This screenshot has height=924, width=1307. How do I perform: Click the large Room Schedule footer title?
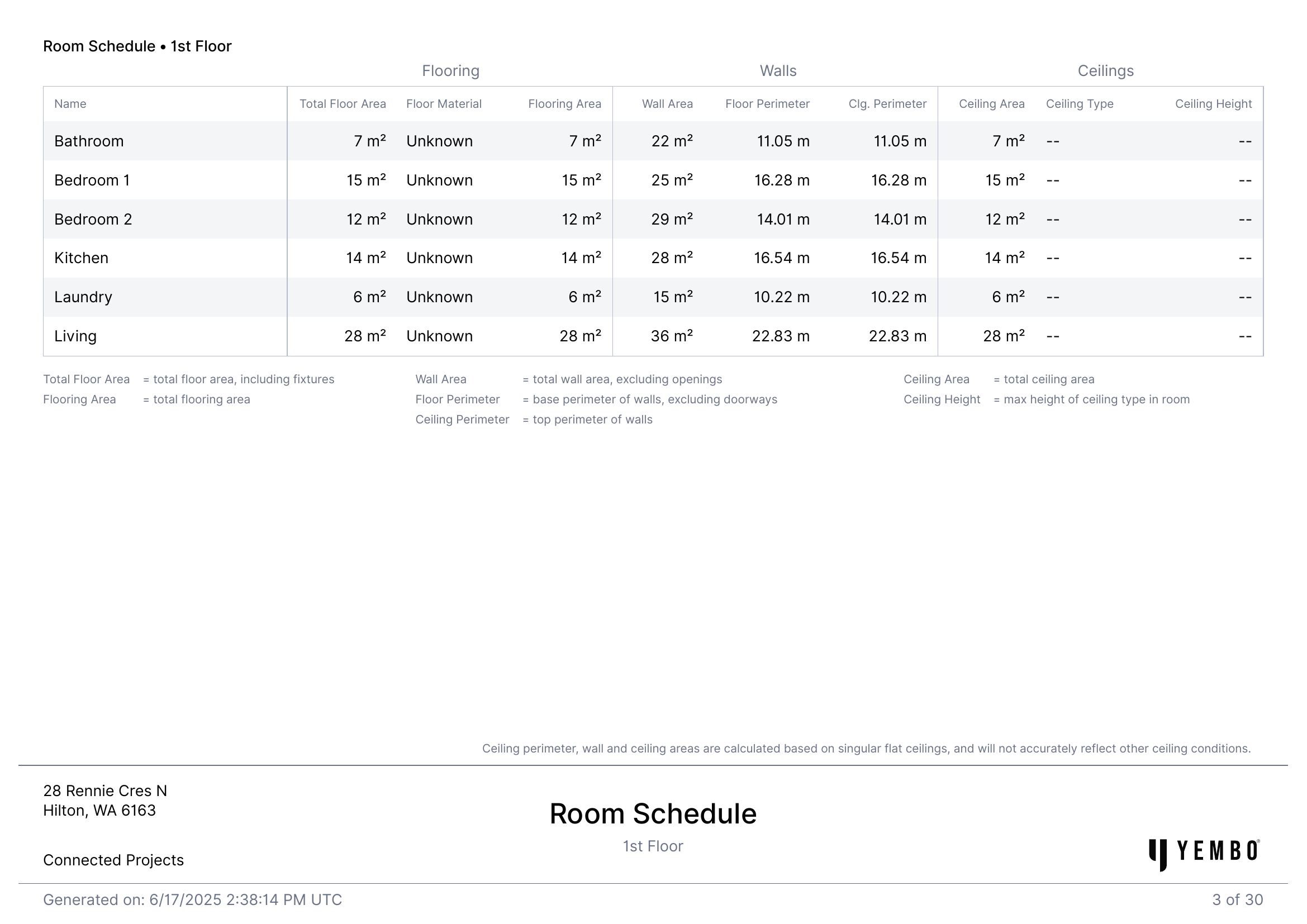point(653,813)
